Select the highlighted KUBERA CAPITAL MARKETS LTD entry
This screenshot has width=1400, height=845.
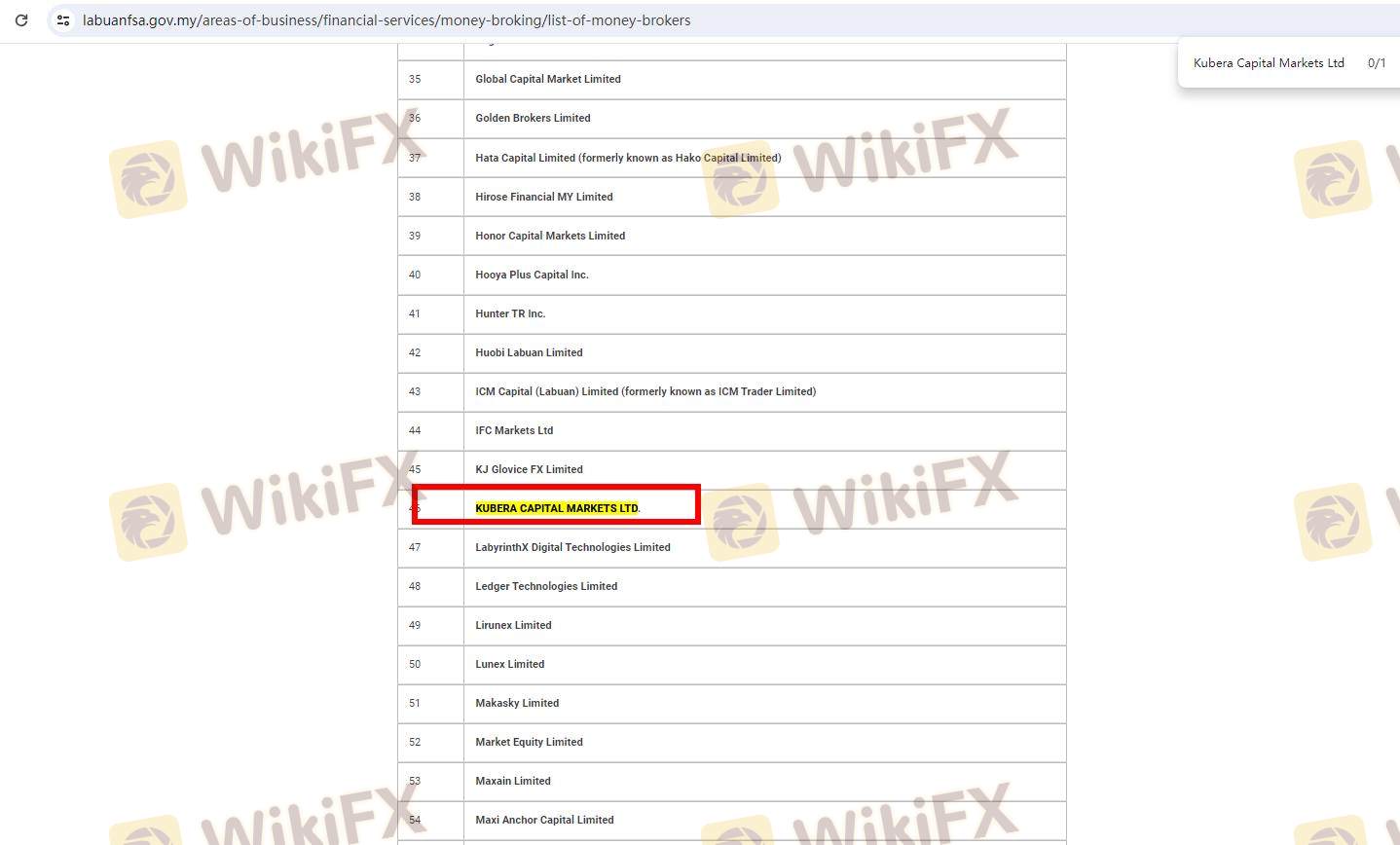(556, 508)
